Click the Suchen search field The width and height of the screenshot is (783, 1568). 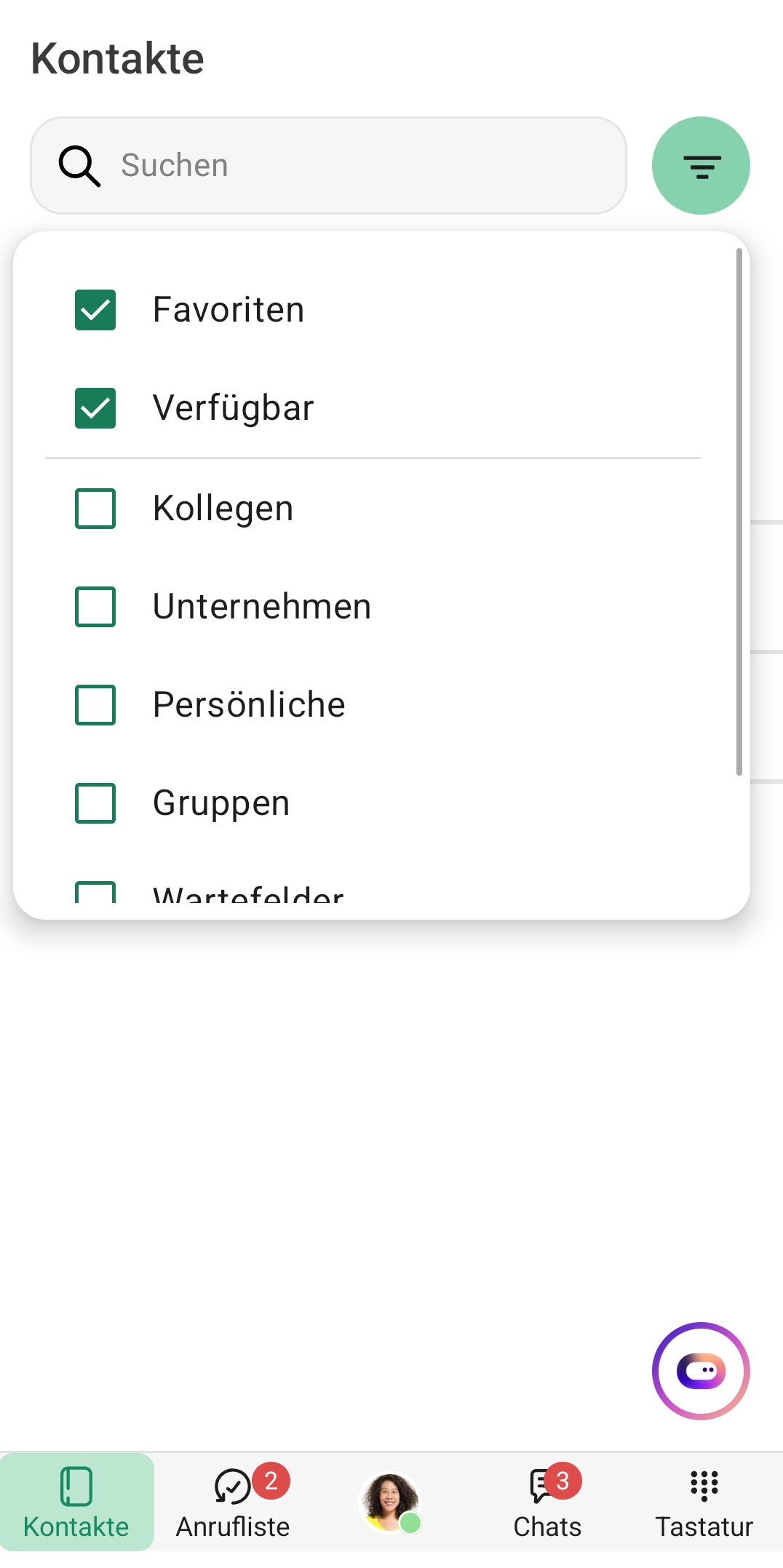pos(349,166)
